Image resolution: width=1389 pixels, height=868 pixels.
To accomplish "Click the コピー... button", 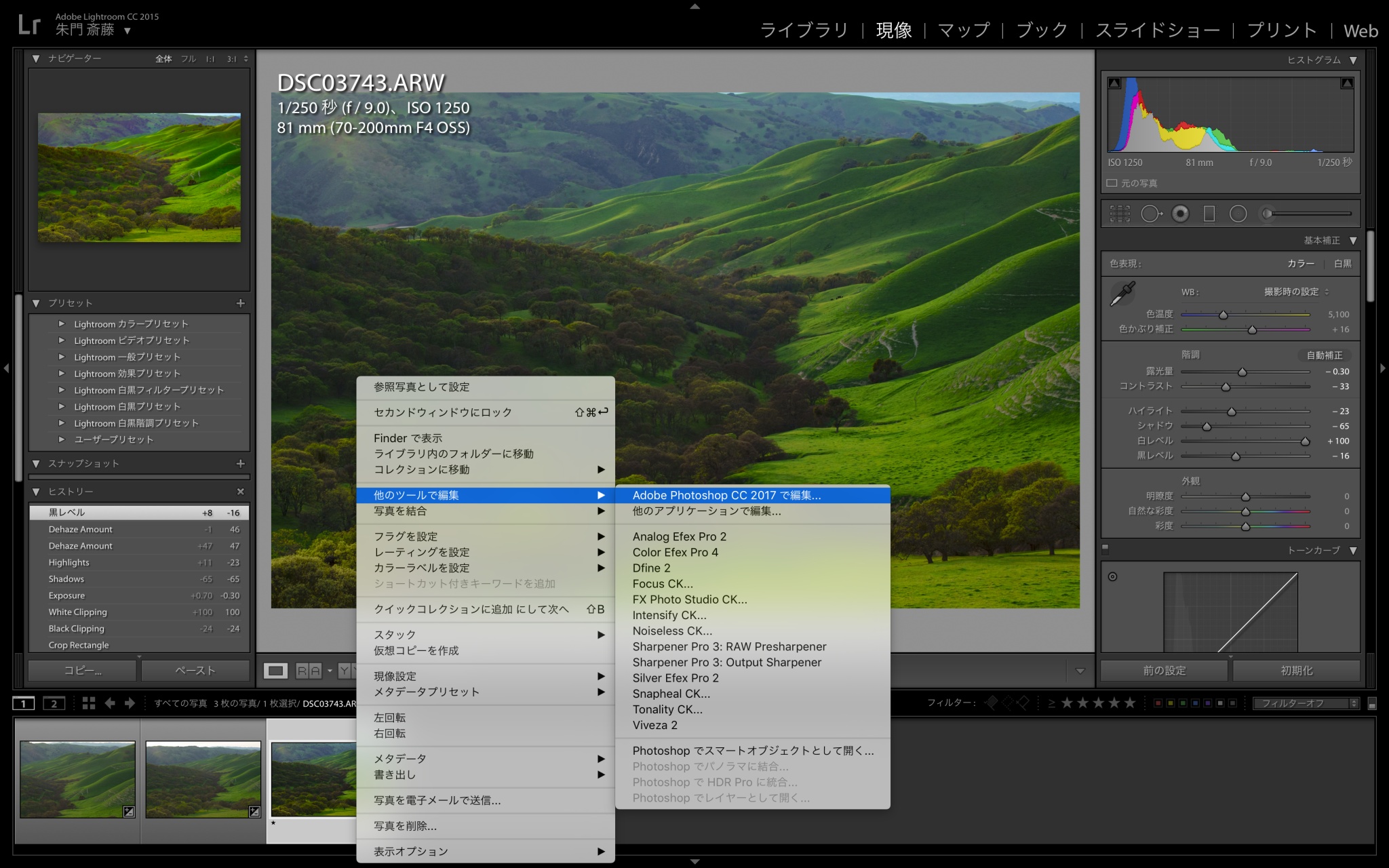I will [x=83, y=671].
